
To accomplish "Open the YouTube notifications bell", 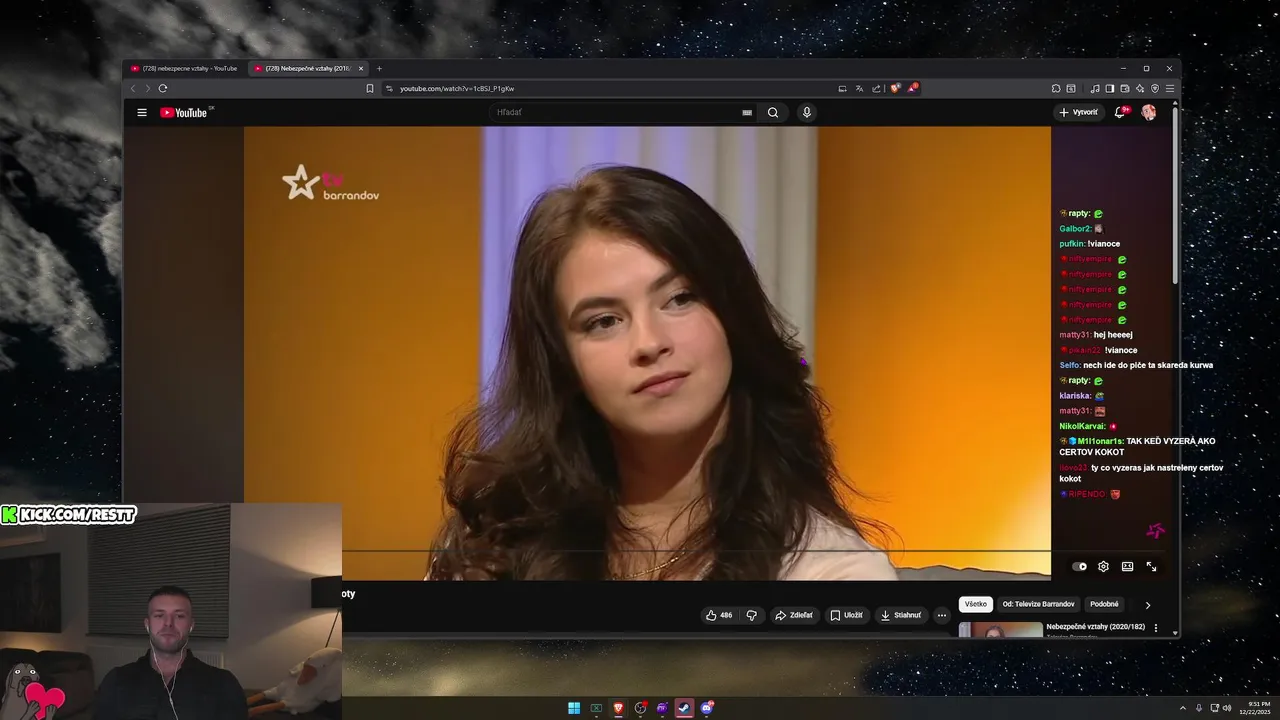I will click(1120, 112).
